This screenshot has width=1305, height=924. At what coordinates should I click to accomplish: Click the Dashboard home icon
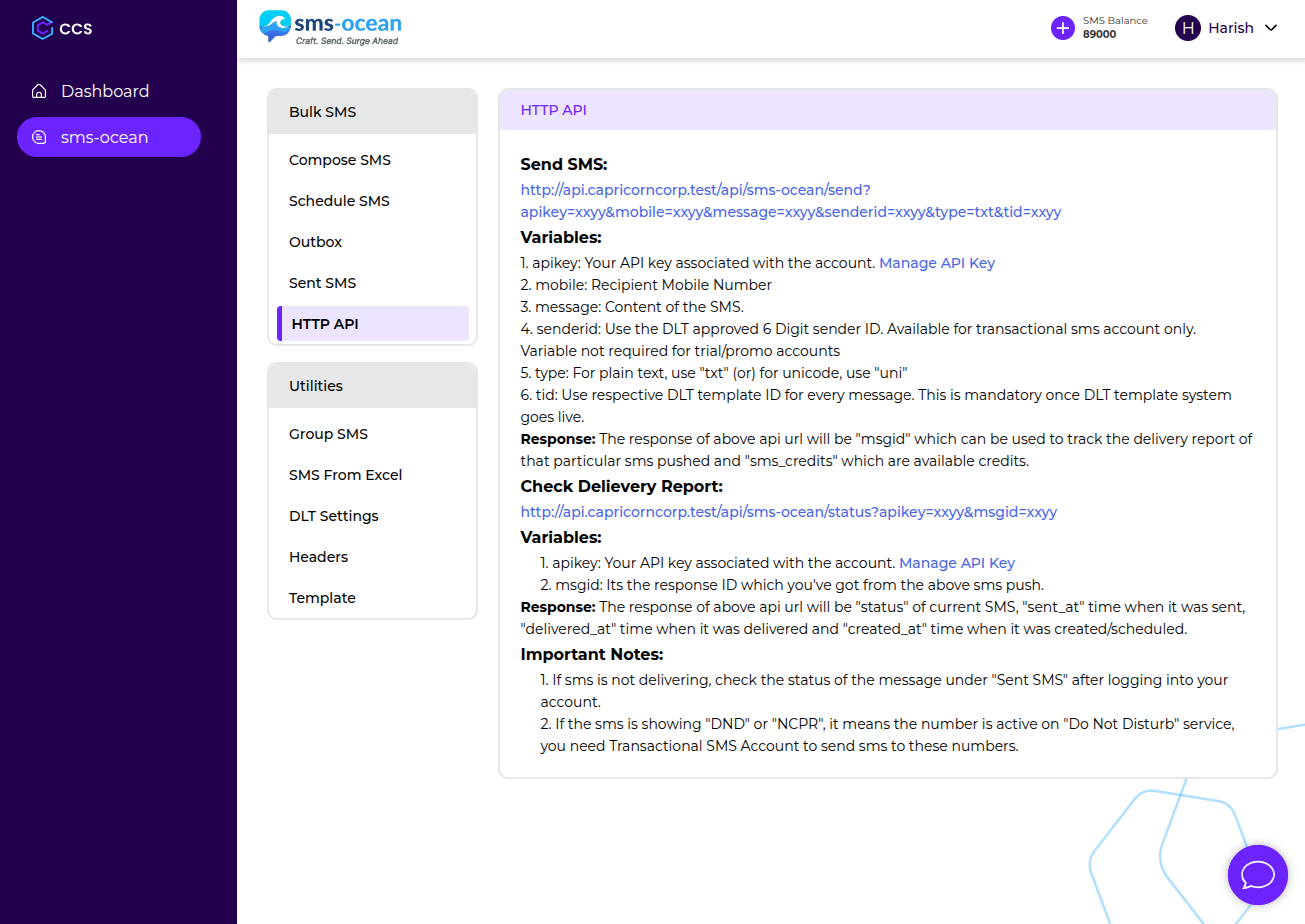(x=39, y=92)
